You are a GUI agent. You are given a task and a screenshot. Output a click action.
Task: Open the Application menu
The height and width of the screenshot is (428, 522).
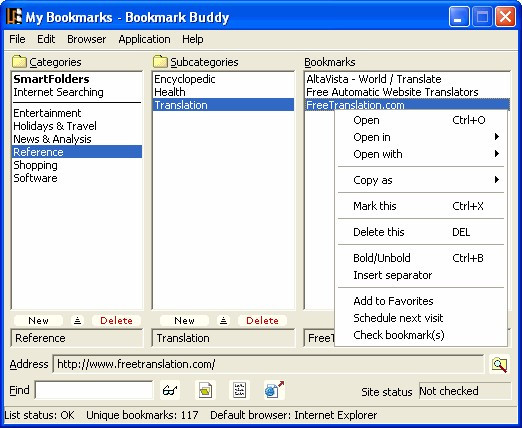point(144,39)
